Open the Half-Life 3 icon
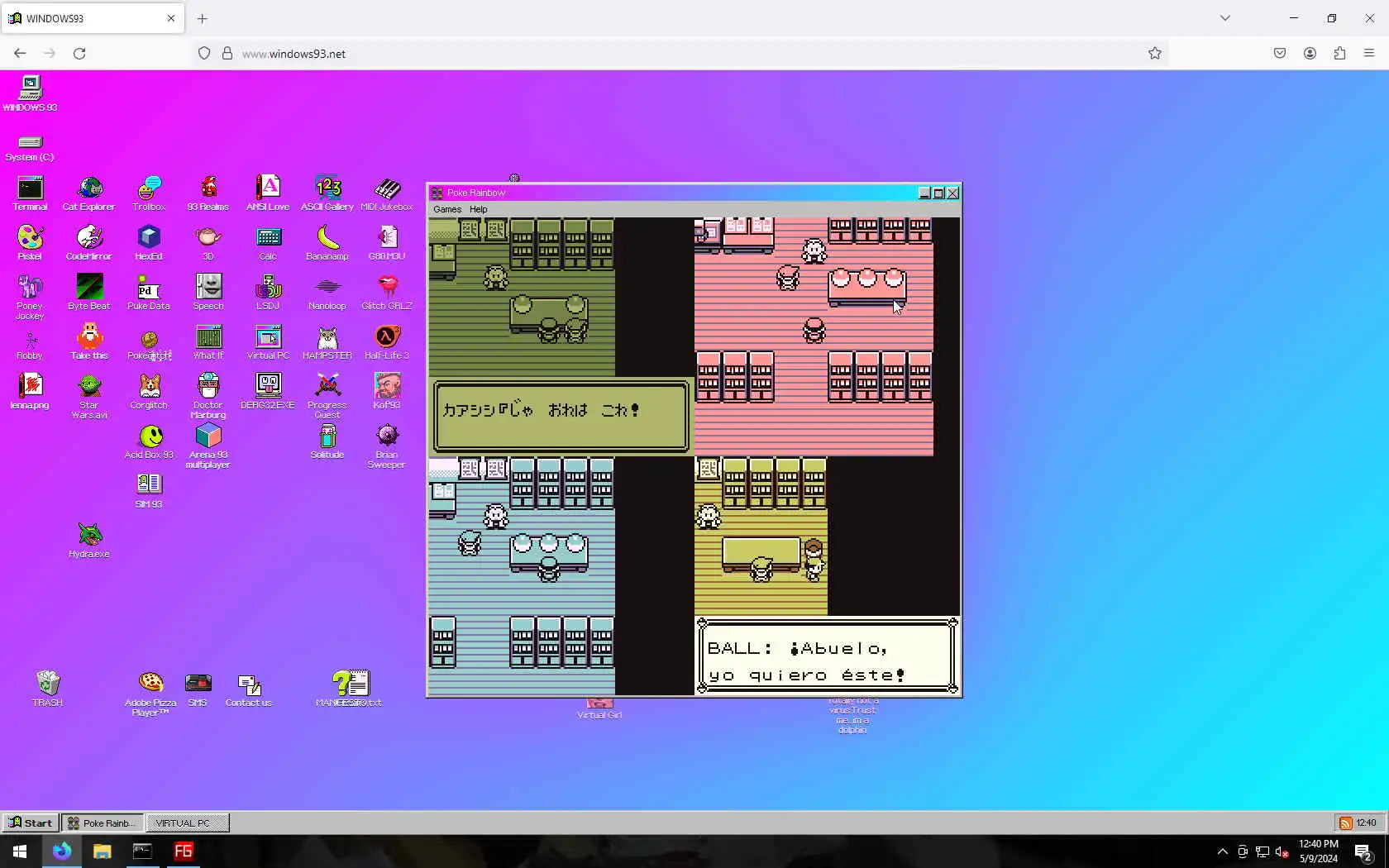This screenshot has height=868, width=1389. point(387,342)
